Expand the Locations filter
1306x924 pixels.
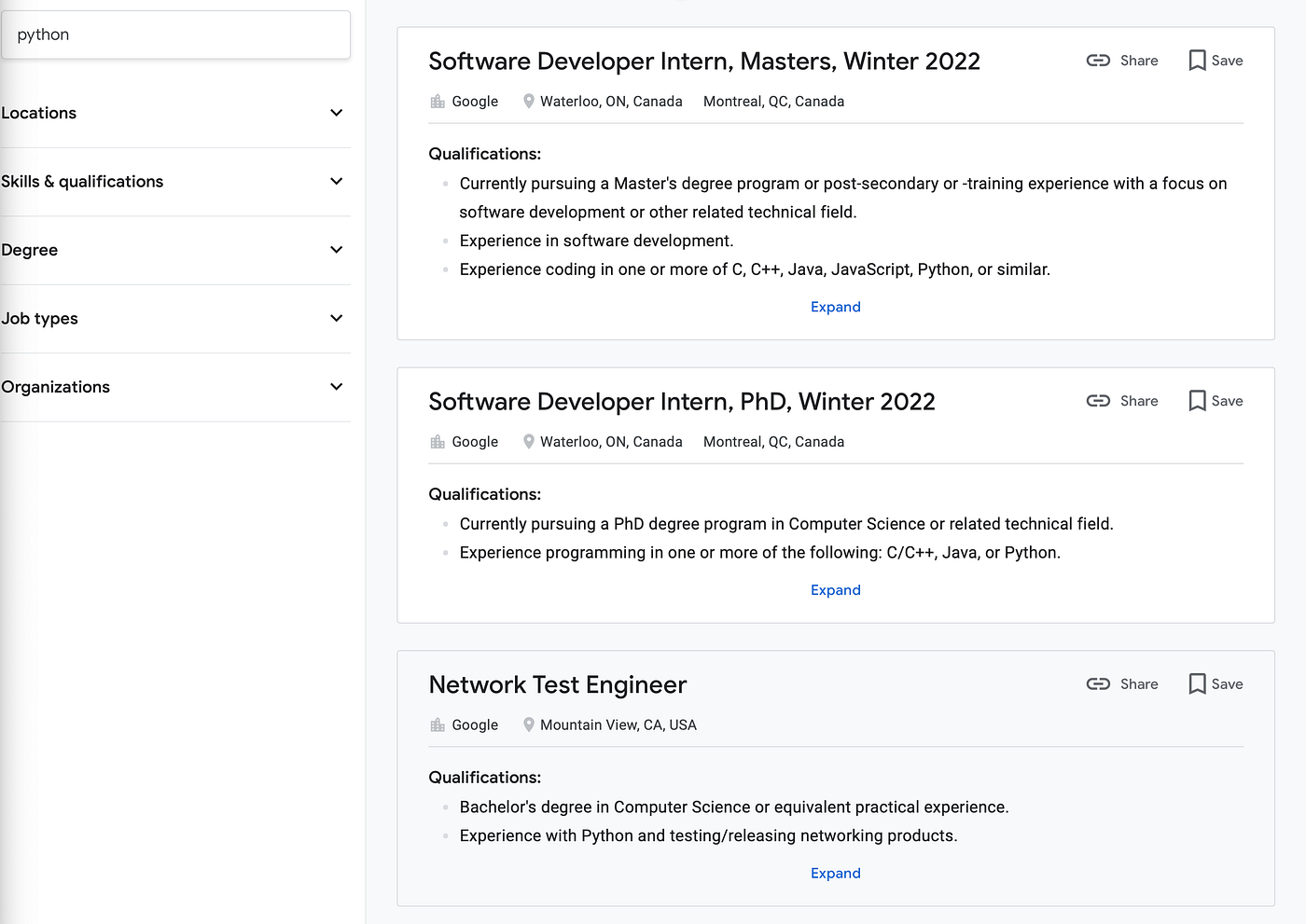point(336,113)
